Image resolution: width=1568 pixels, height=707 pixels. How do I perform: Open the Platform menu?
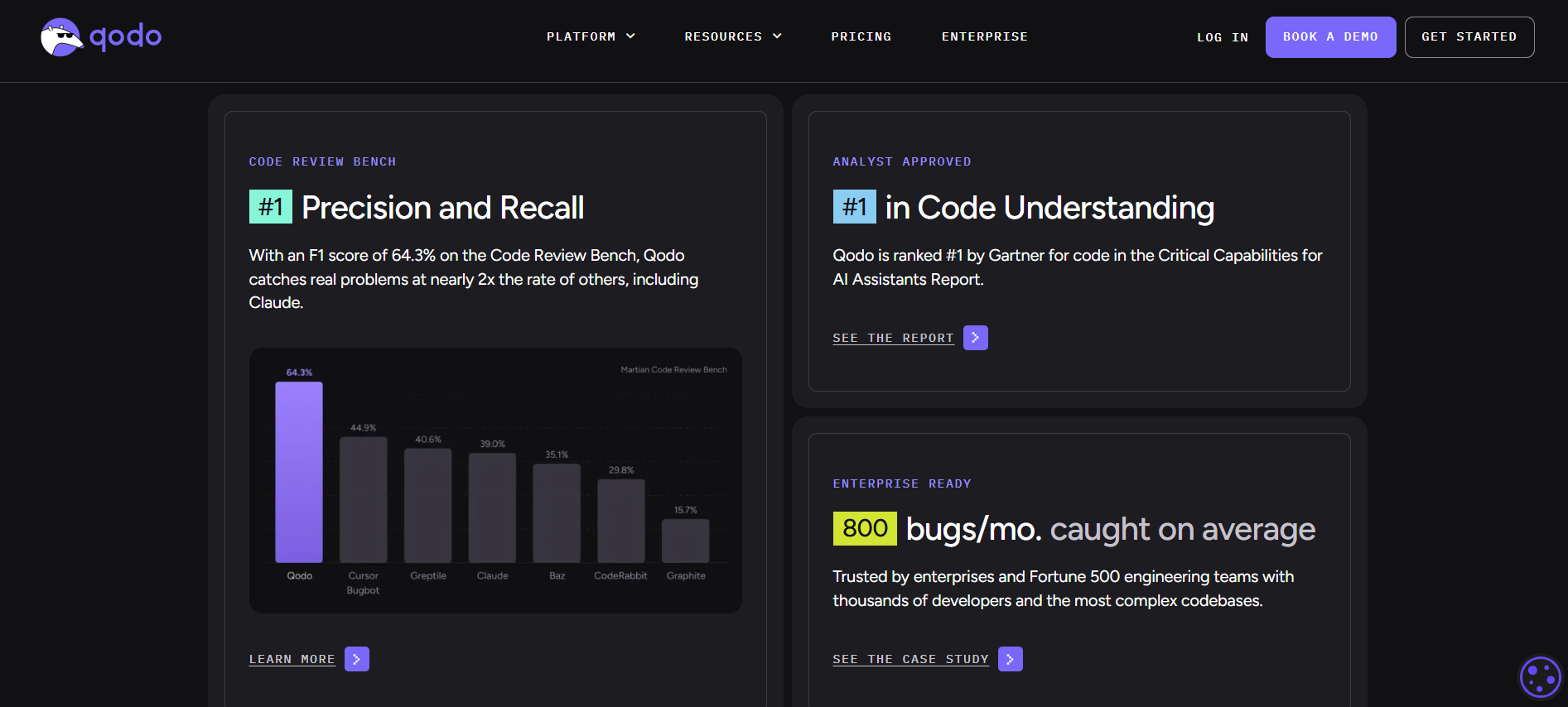tap(581, 36)
